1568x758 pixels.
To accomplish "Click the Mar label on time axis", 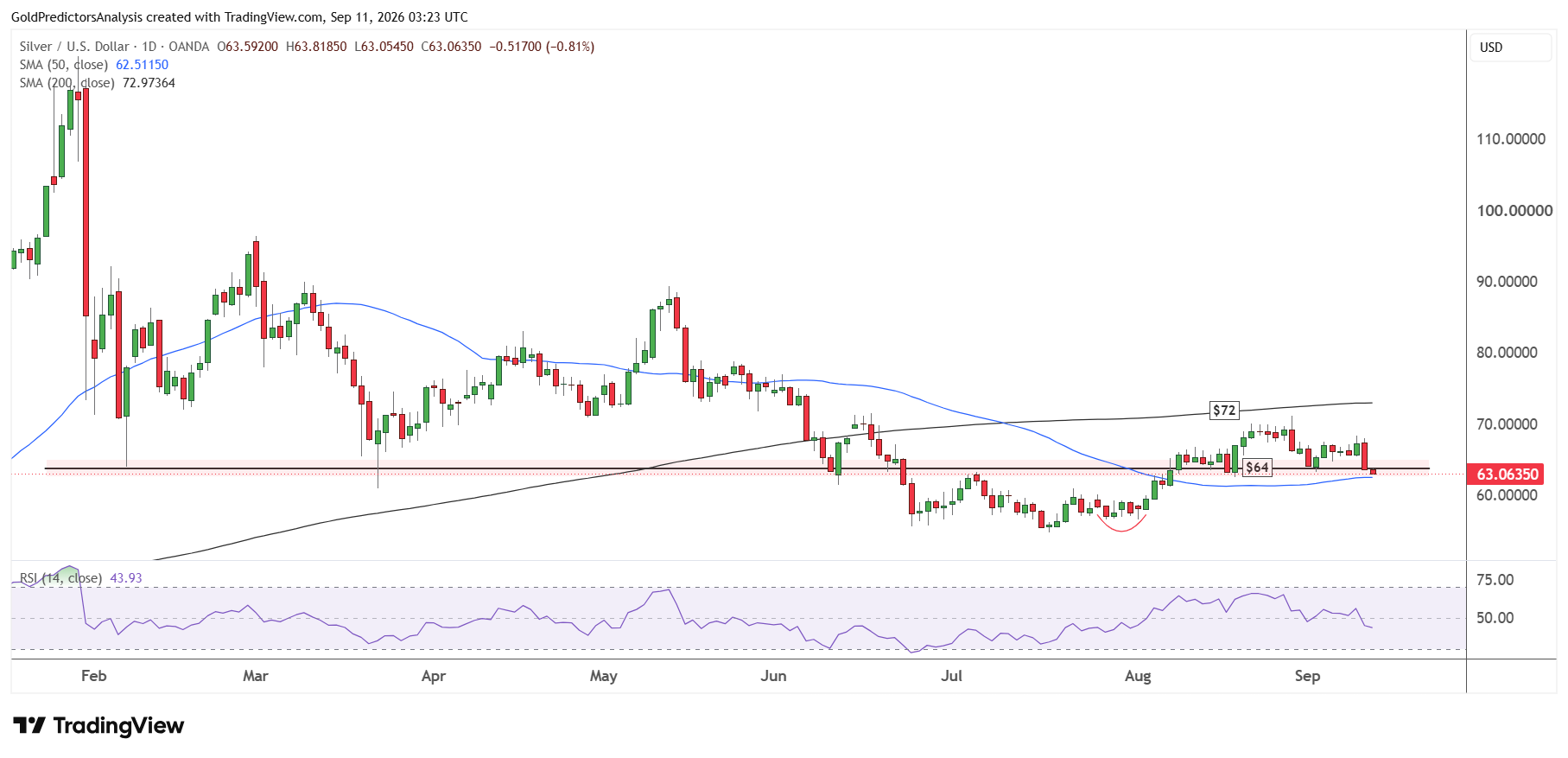I will (x=256, y=676).
